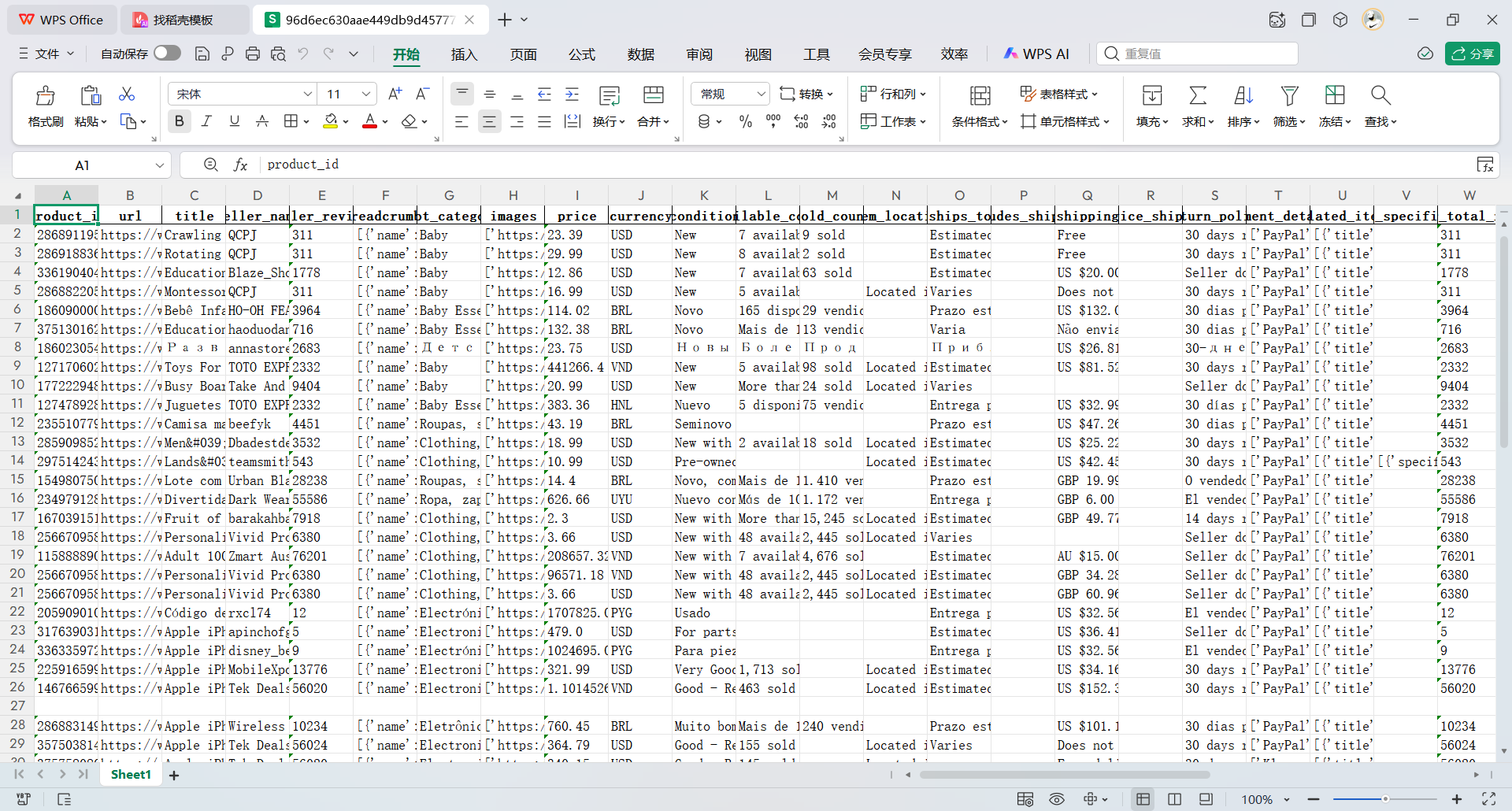
Task: Select the Sheet1 tab
Action: (x=131, y=775)
